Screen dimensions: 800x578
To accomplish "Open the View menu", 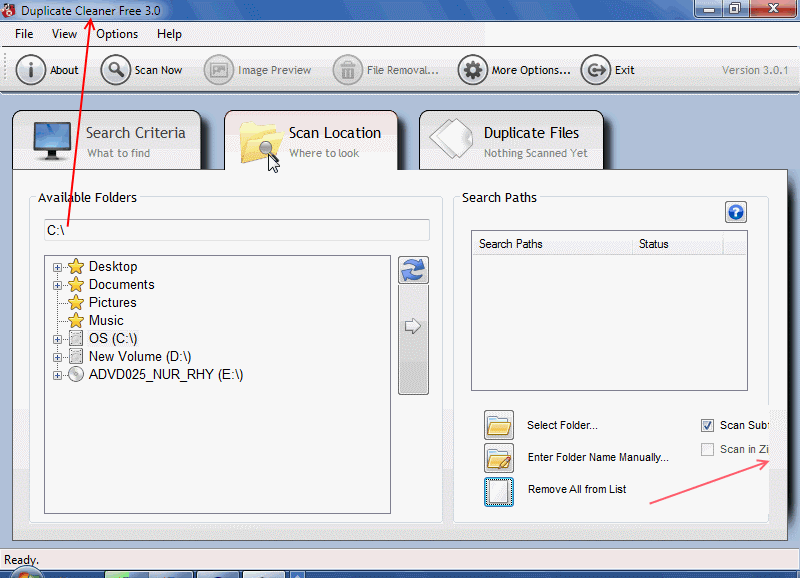I will pyautogui.click(x=64, y=34).
